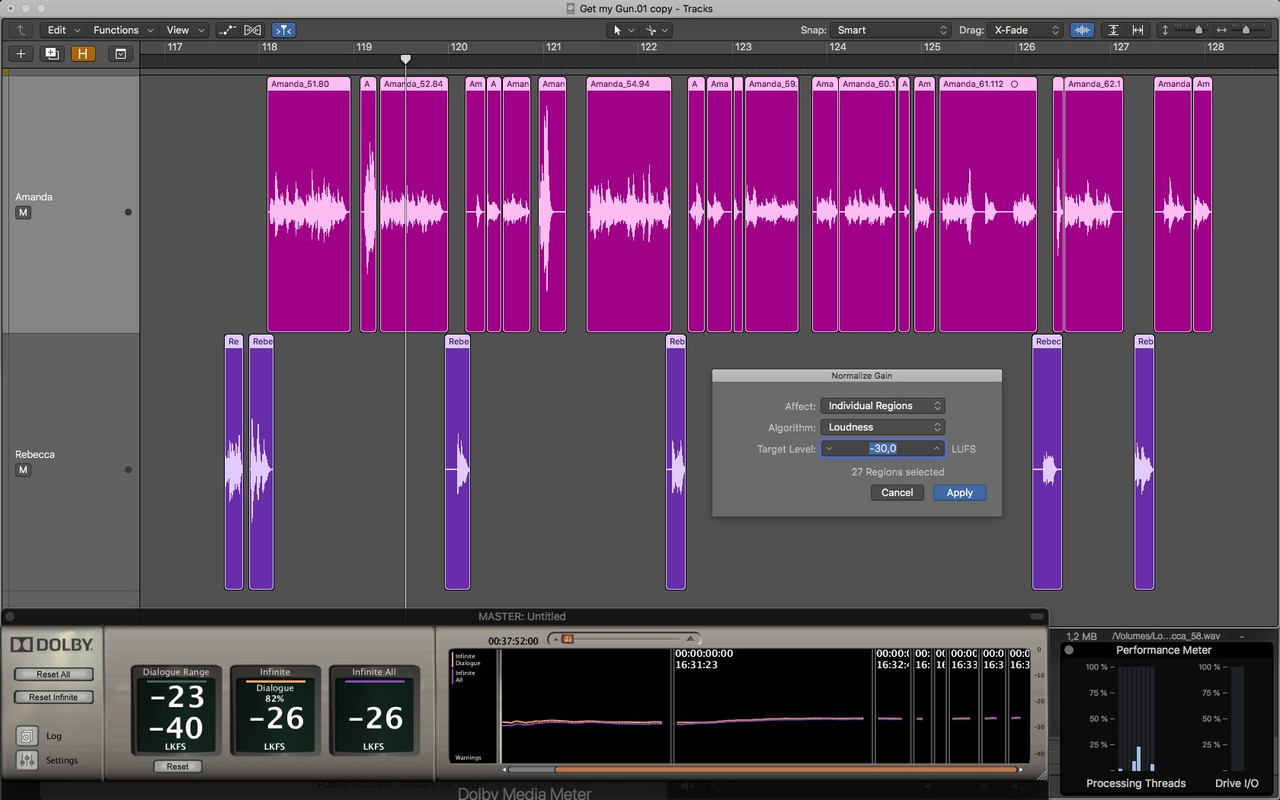Toggle the orange Hide tracks H button

click(x=83, y=54)
